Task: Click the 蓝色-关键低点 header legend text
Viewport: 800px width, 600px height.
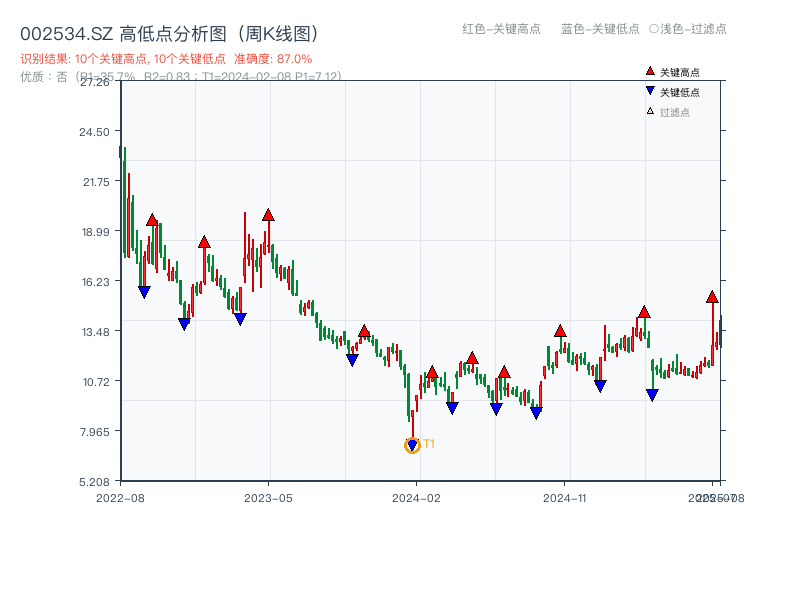Action: pos(600,29)
